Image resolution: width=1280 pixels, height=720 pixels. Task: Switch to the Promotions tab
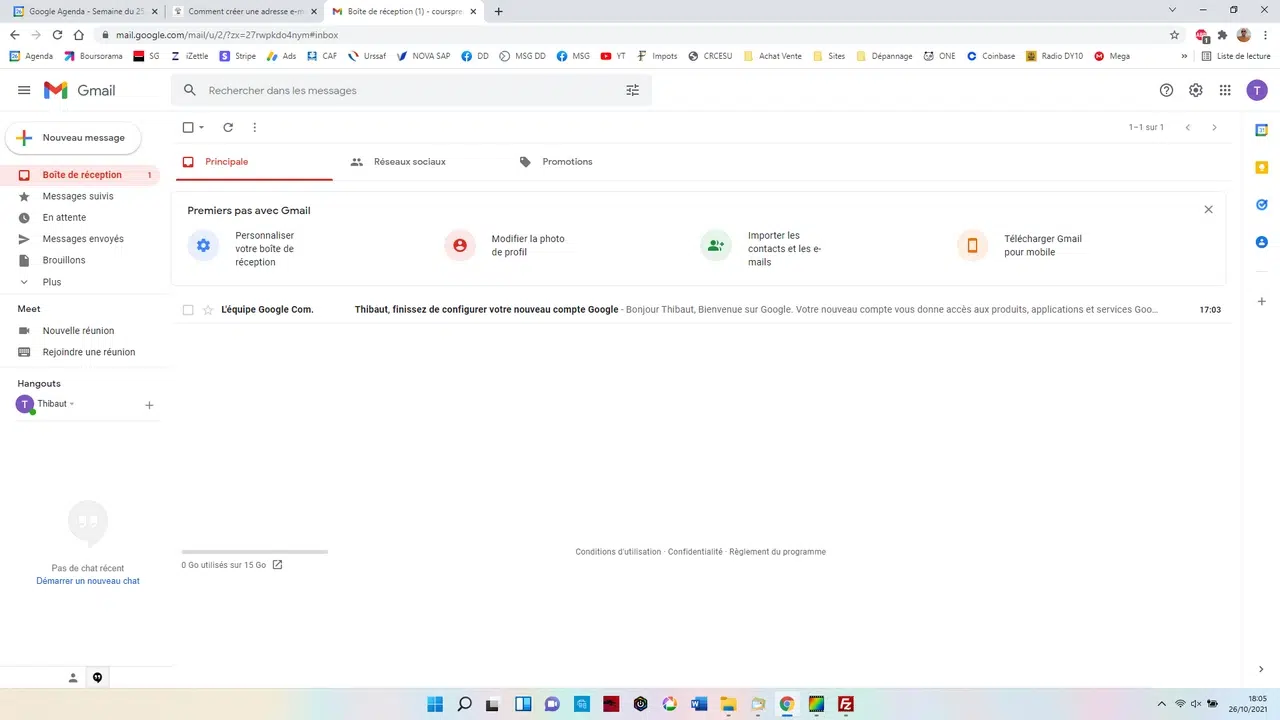(567, 161)
